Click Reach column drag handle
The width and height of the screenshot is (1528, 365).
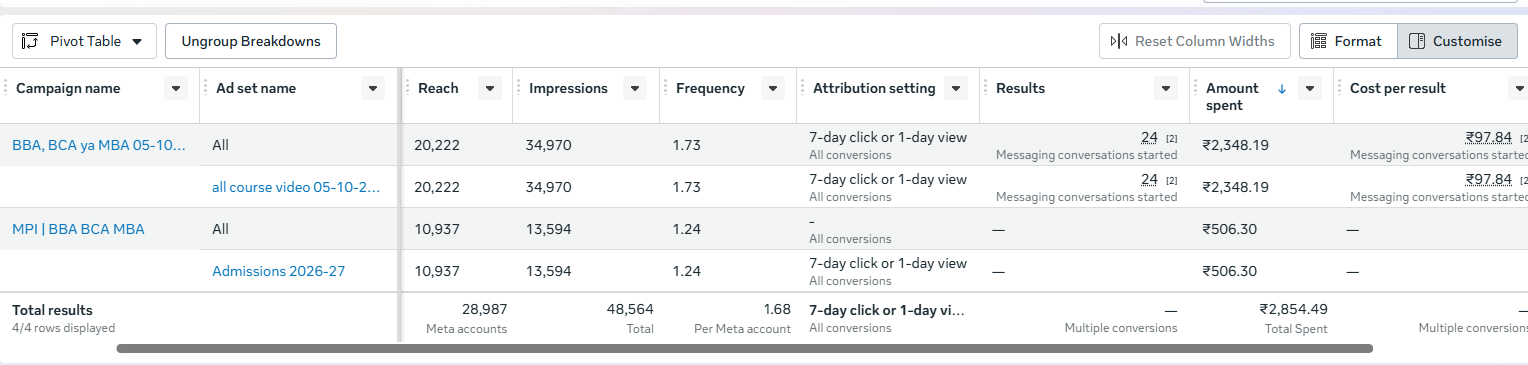(x=408, y=89)
